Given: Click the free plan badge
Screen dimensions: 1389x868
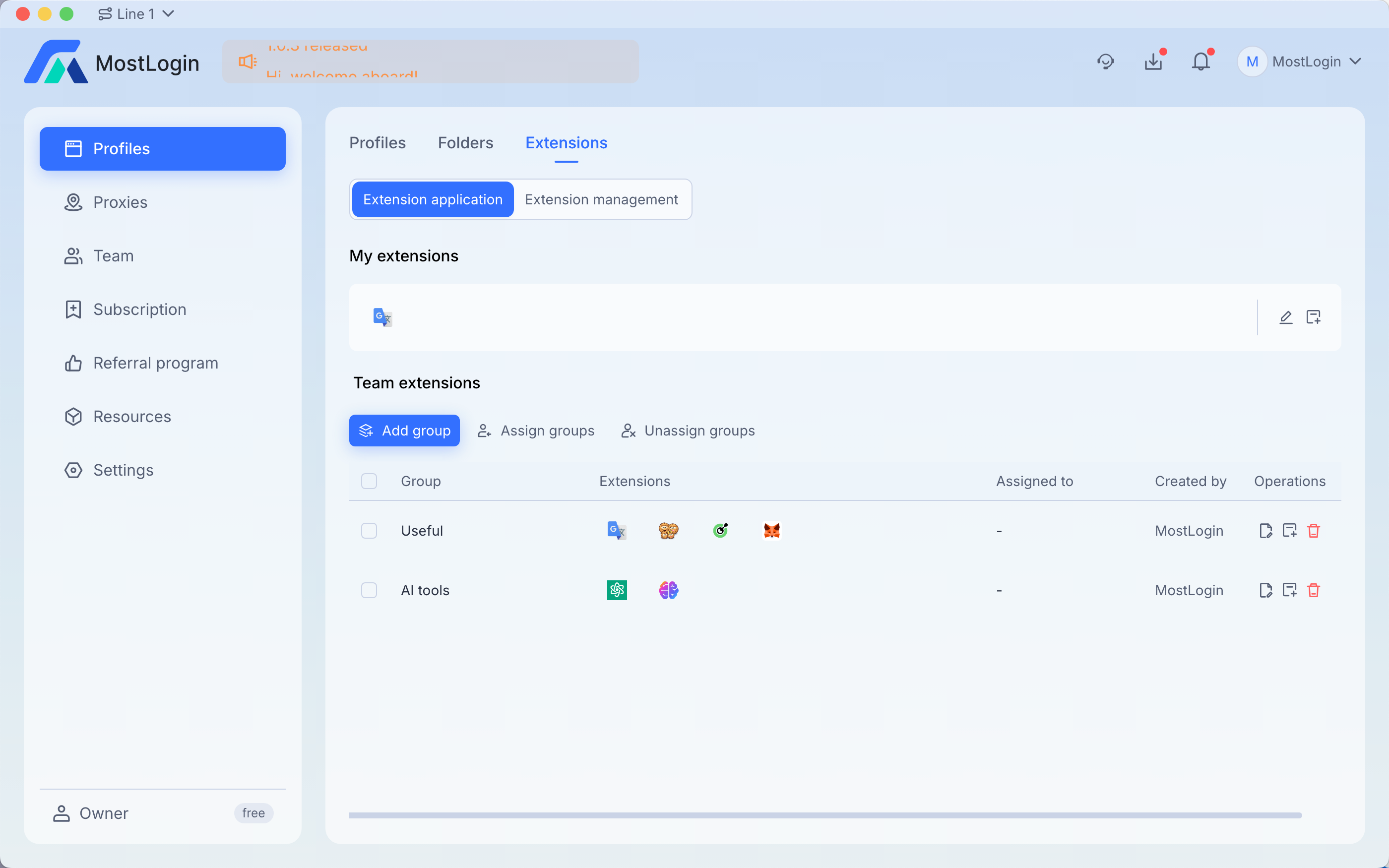Looking at the screenshot, I should coord(253,813).
